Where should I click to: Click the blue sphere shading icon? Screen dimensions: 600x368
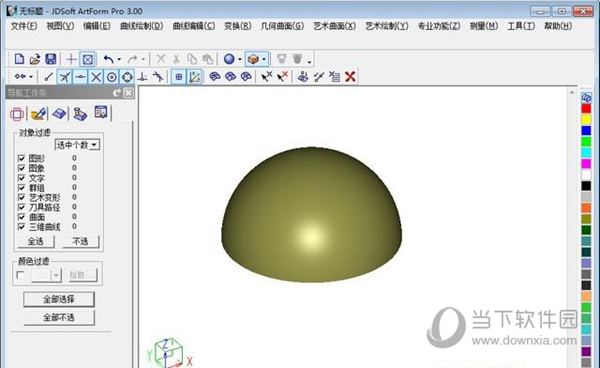pos(229,59)
